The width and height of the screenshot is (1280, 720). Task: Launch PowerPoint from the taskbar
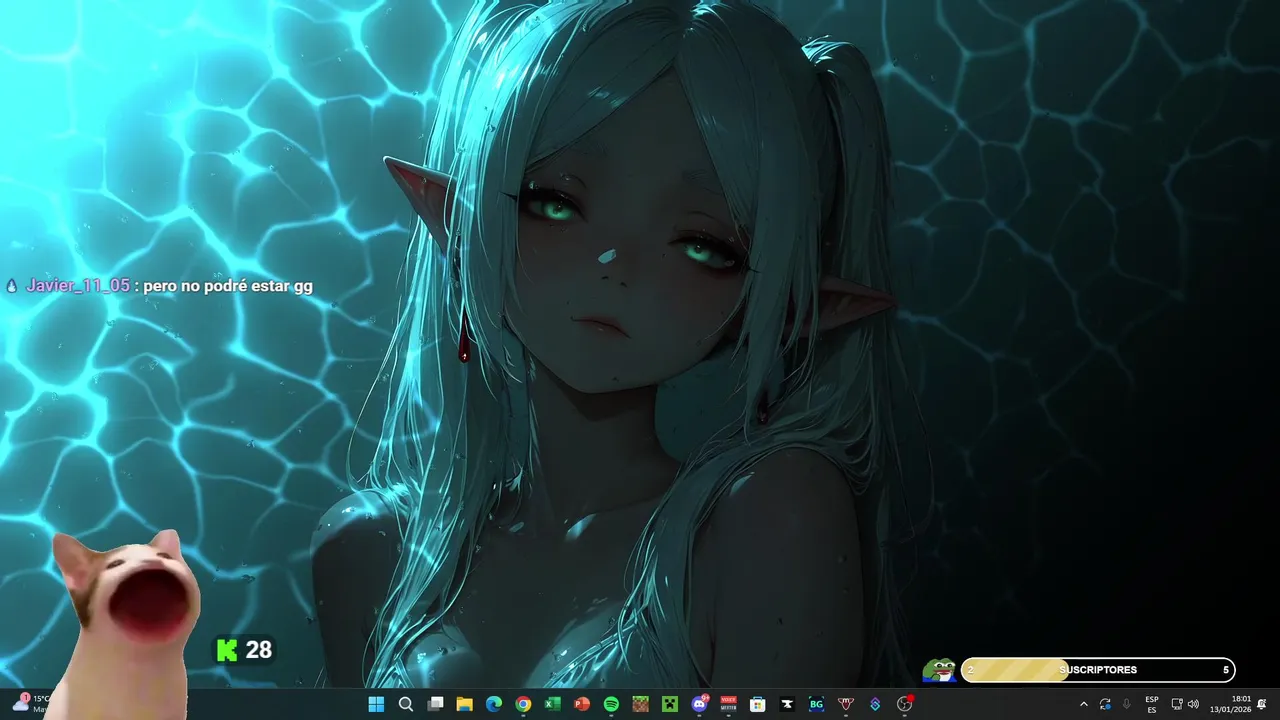(582, 704)
